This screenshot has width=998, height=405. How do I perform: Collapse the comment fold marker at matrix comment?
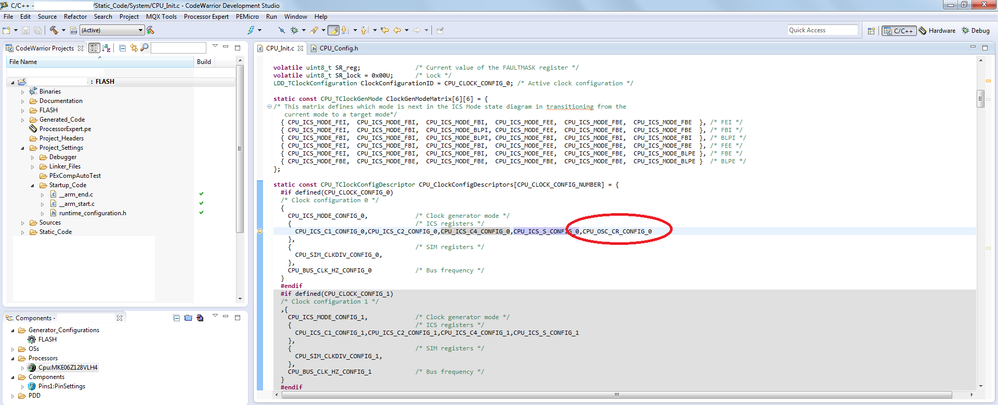pyautogui.click(x=269, y=107)
